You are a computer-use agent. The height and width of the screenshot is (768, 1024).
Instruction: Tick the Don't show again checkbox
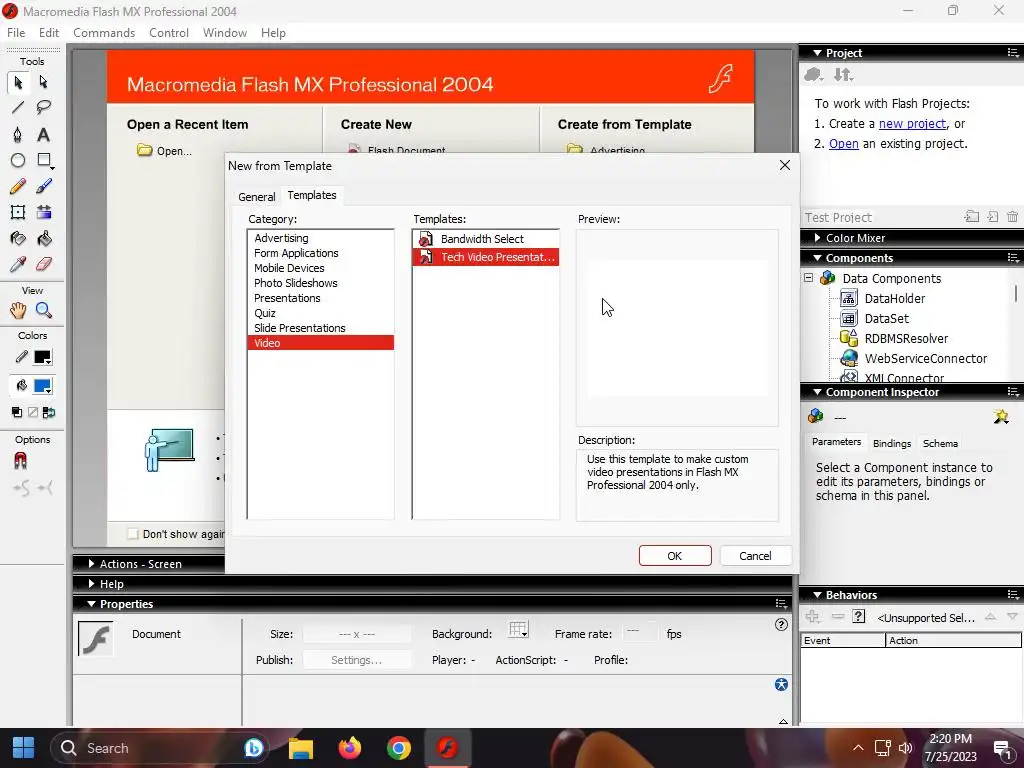133,534
